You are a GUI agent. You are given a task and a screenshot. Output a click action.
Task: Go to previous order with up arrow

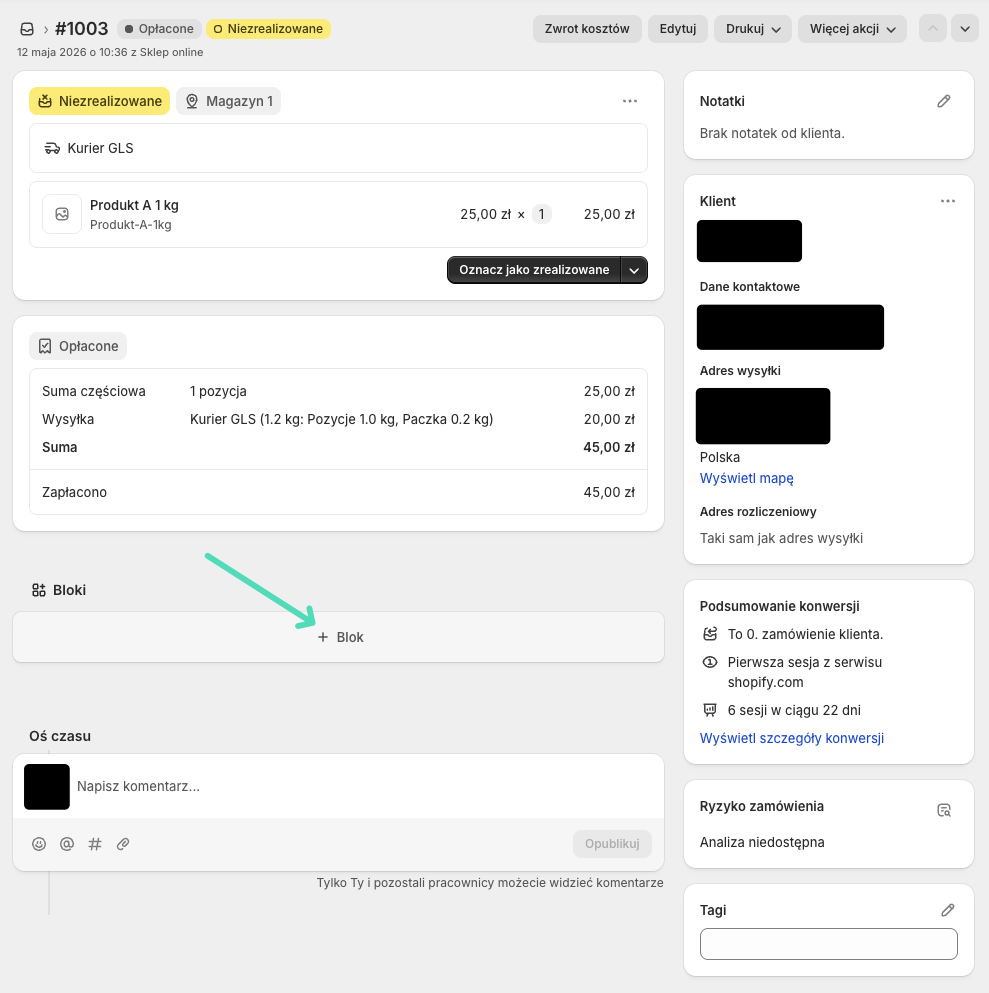933,28
